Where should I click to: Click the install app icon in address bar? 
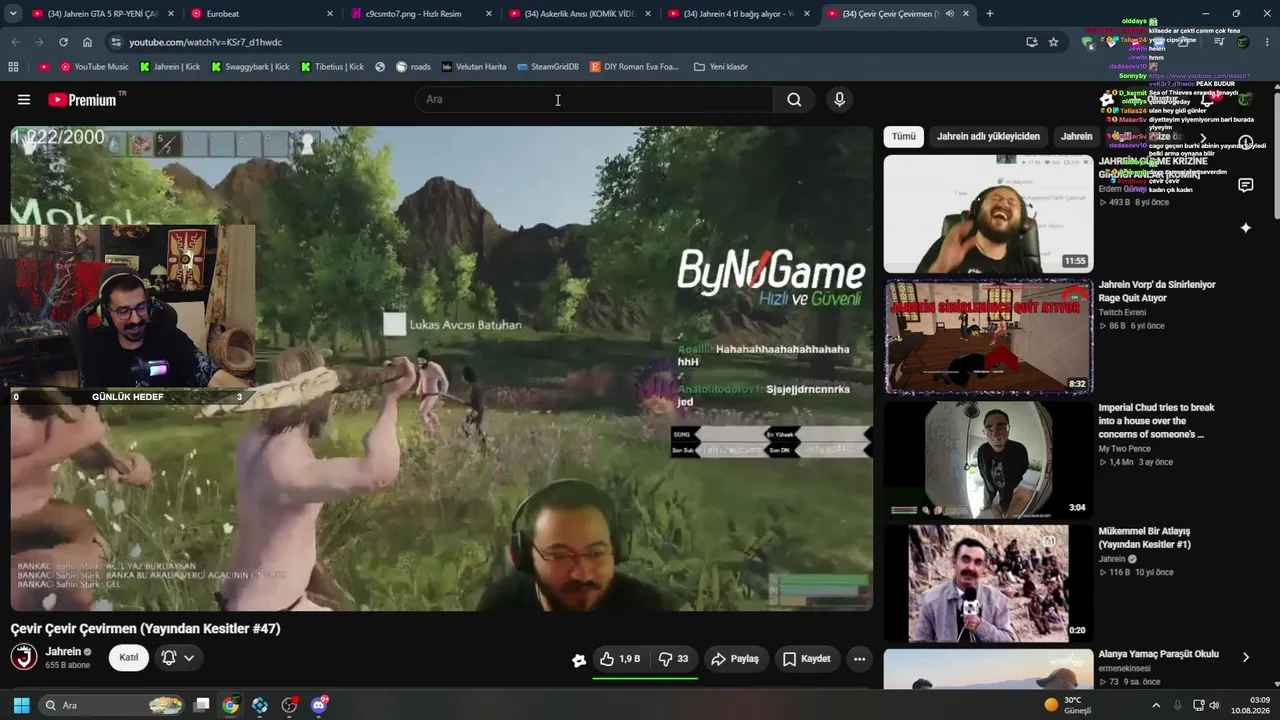click(x=1031, y=42)
